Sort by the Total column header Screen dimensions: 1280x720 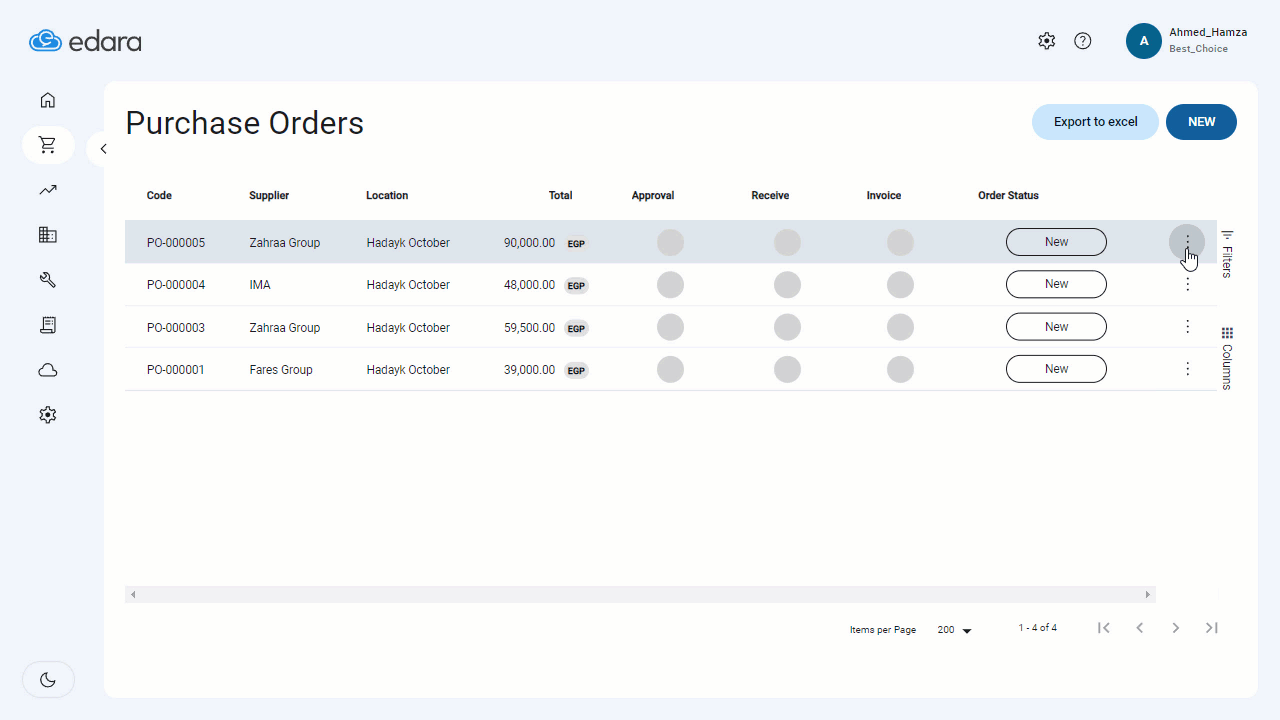pyautogui.click(x=560, y=196)
